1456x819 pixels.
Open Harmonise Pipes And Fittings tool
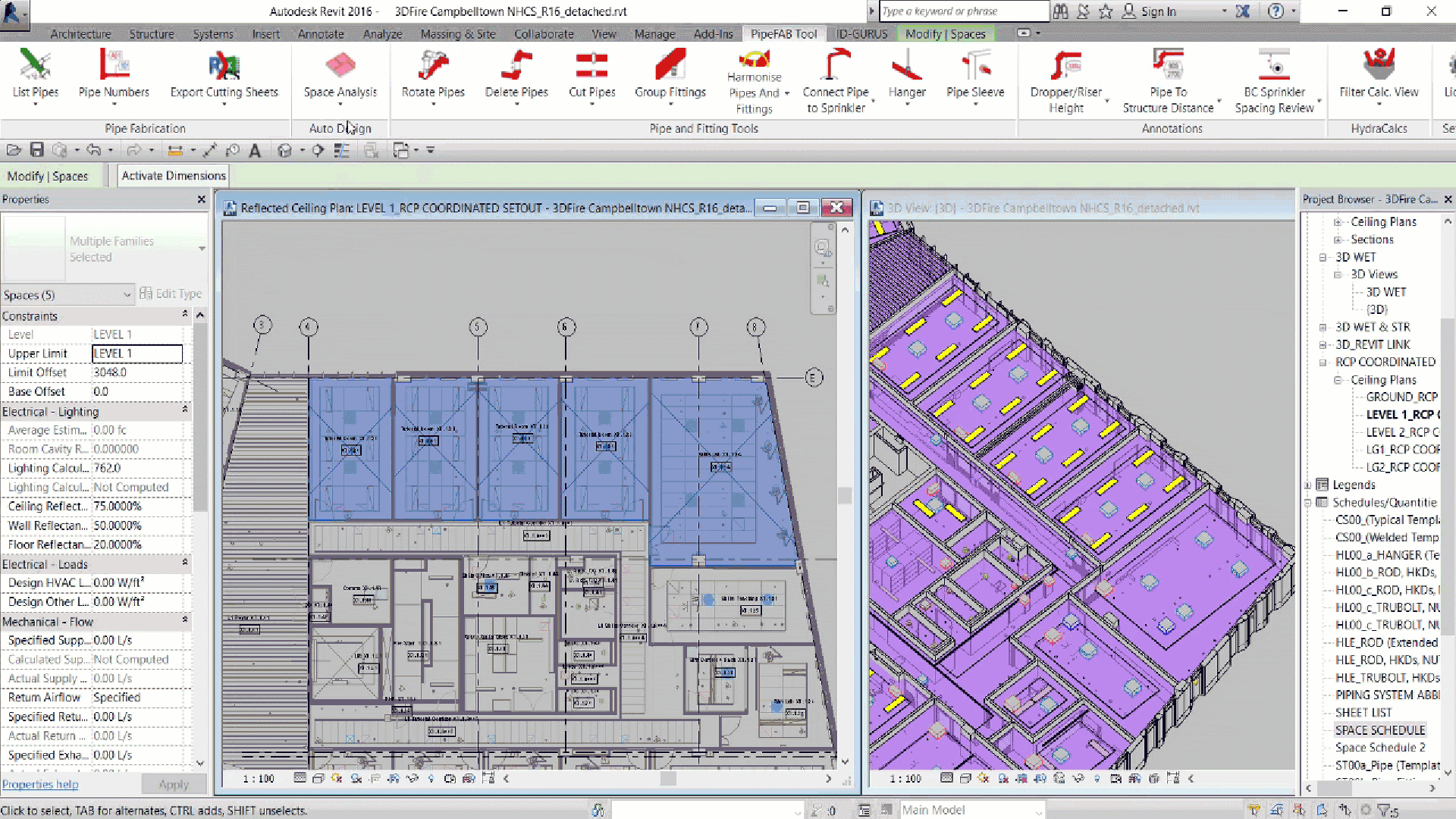point(754,82)
